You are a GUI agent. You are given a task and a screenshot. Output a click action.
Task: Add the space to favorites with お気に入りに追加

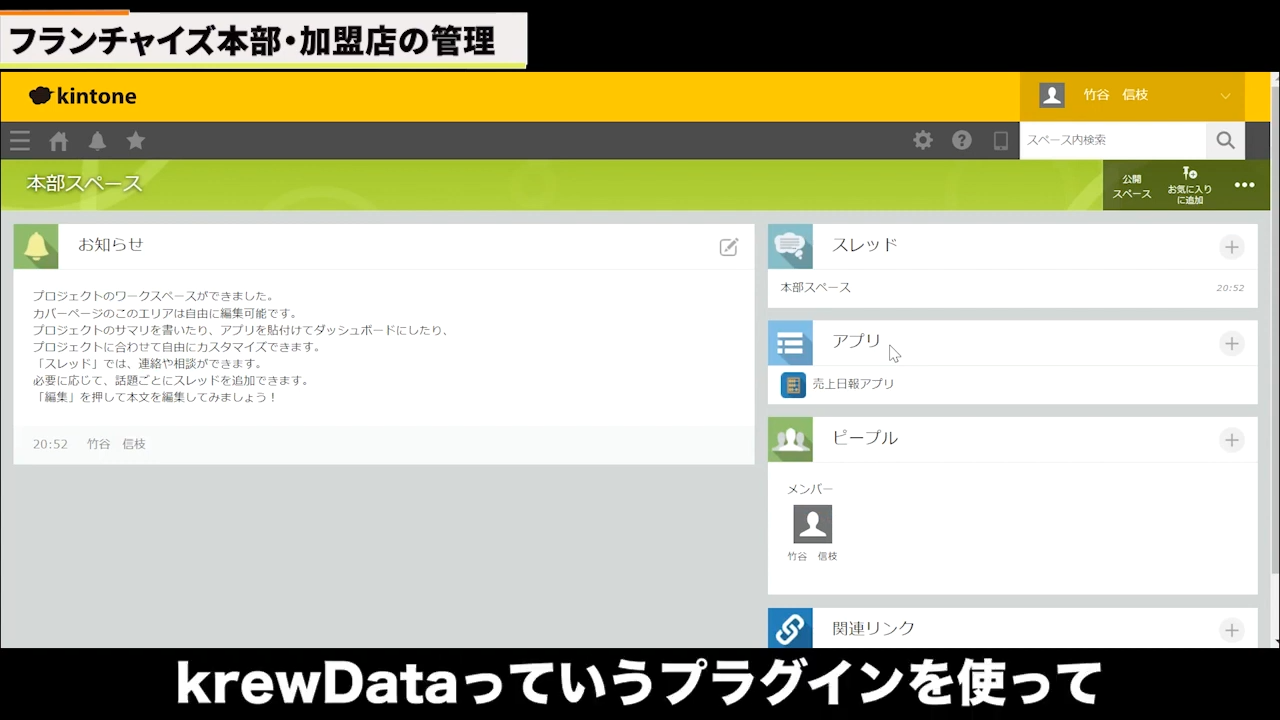(x=1189, y=186)
